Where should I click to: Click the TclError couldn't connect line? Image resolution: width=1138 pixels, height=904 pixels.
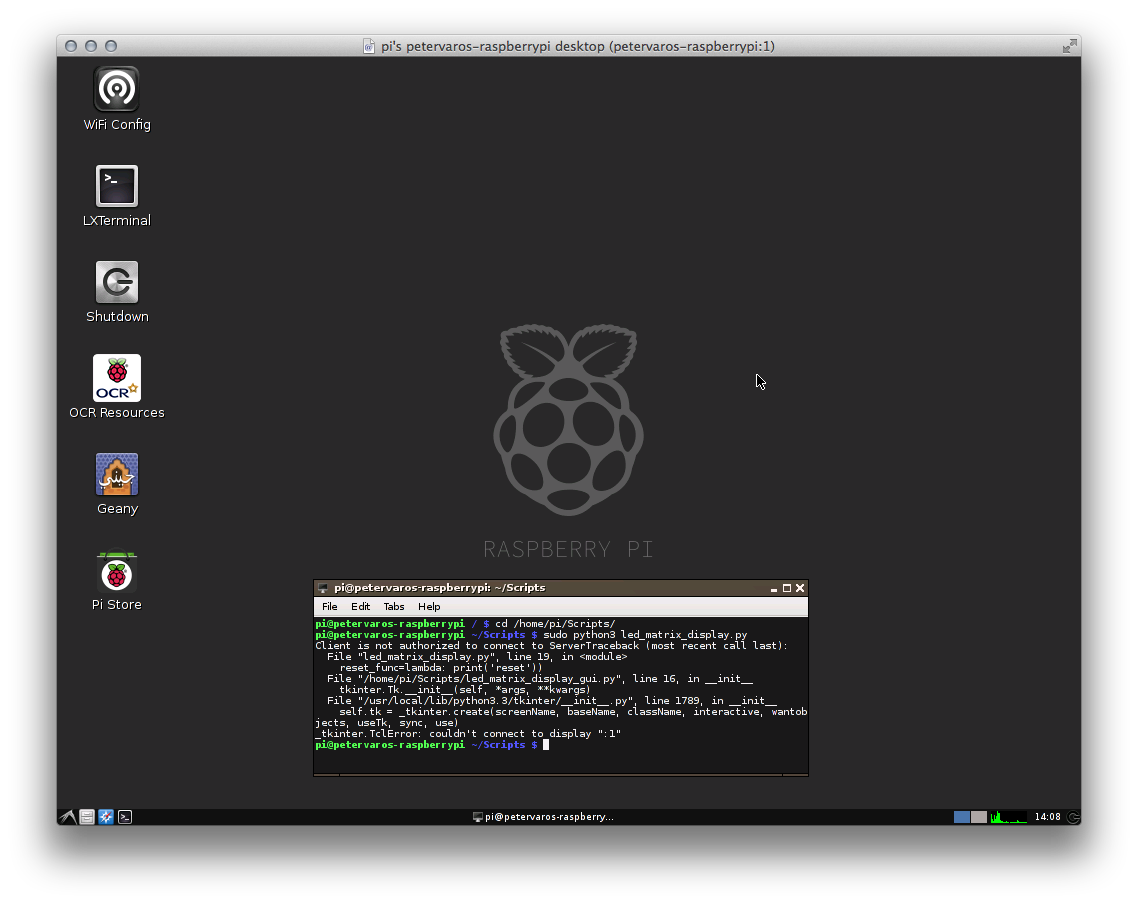[x=468, y=734]
